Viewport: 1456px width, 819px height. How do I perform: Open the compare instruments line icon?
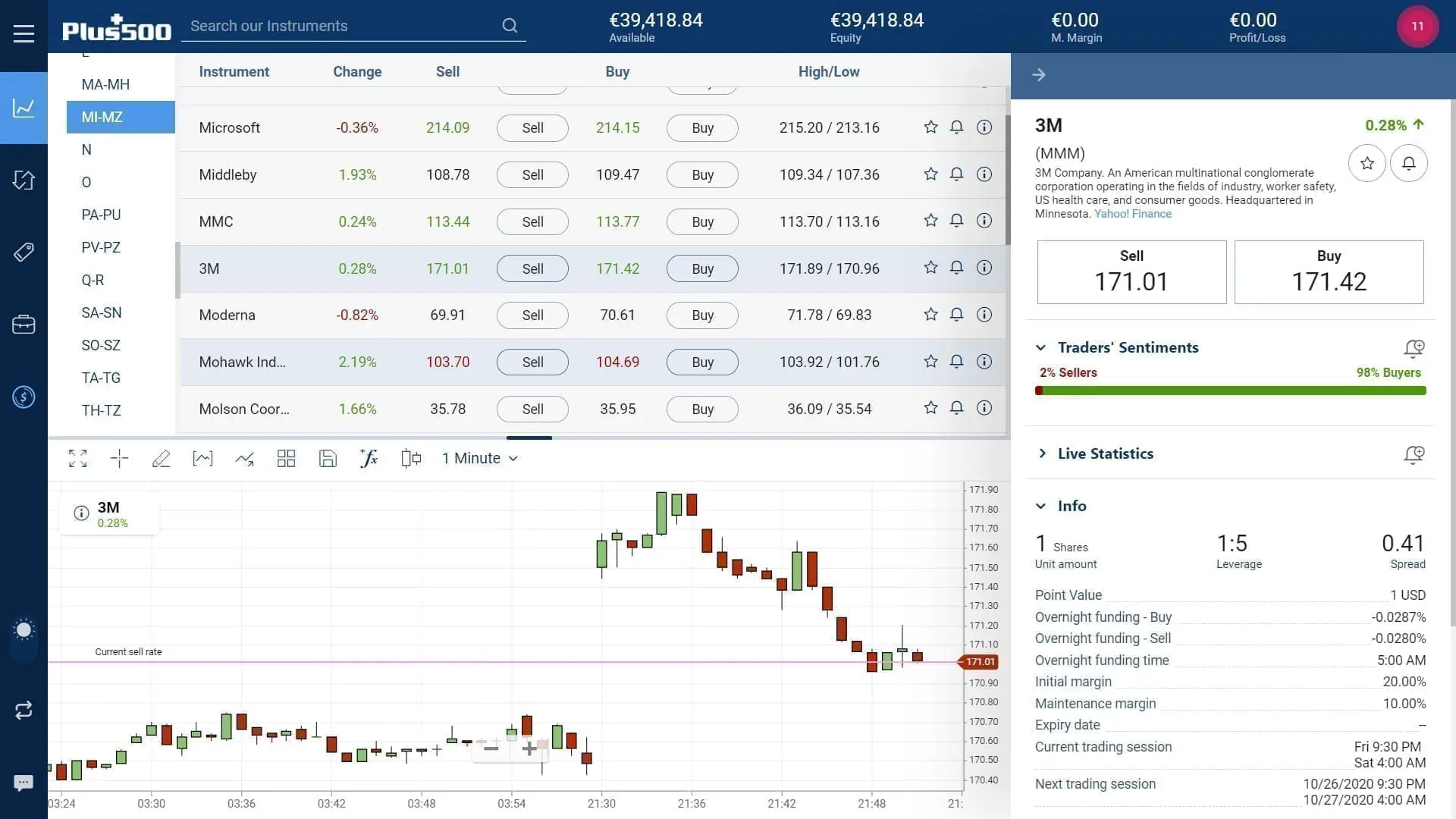[244, 458]
